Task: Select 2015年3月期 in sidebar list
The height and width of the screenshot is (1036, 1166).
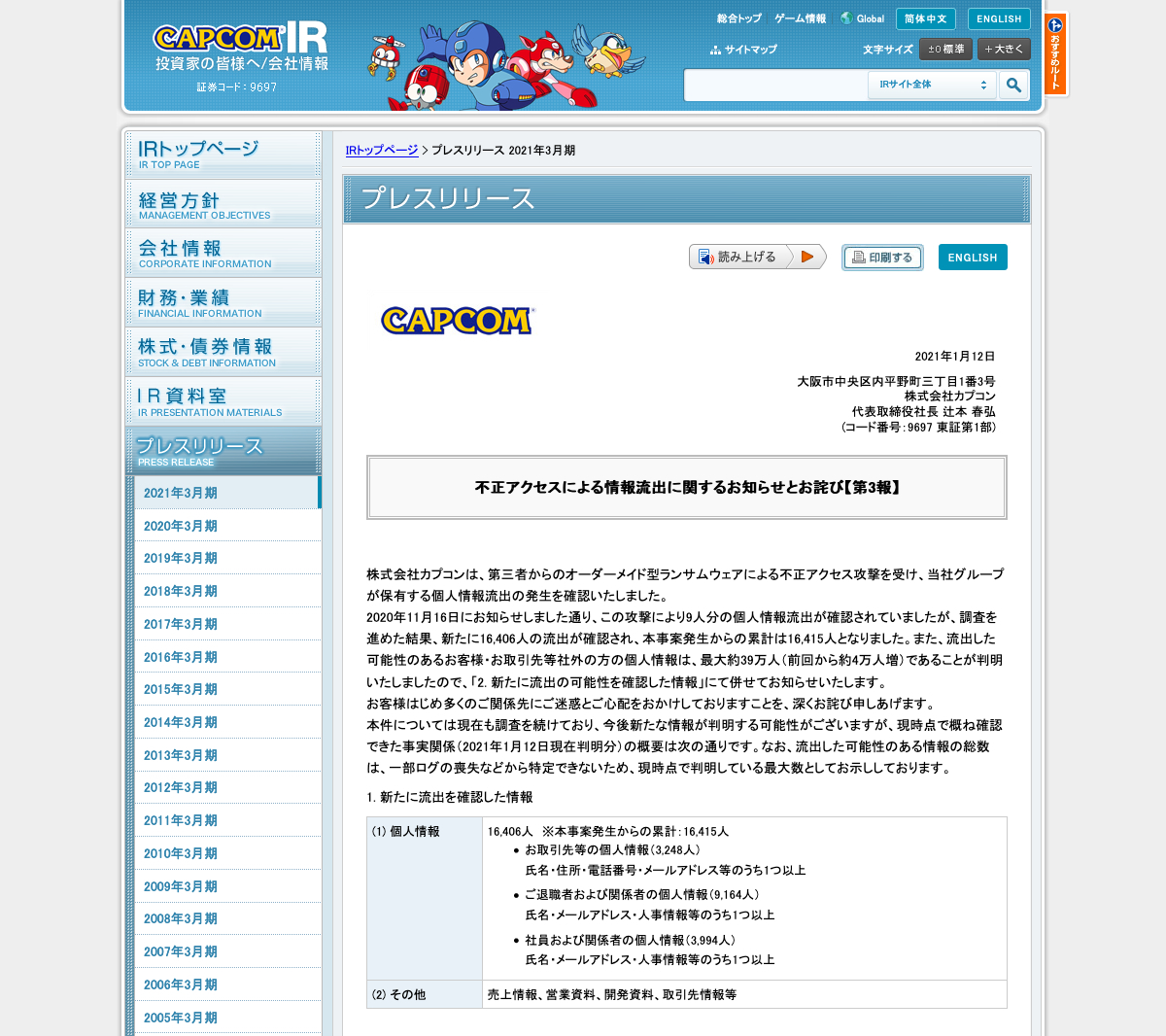Action: (227, 689)
